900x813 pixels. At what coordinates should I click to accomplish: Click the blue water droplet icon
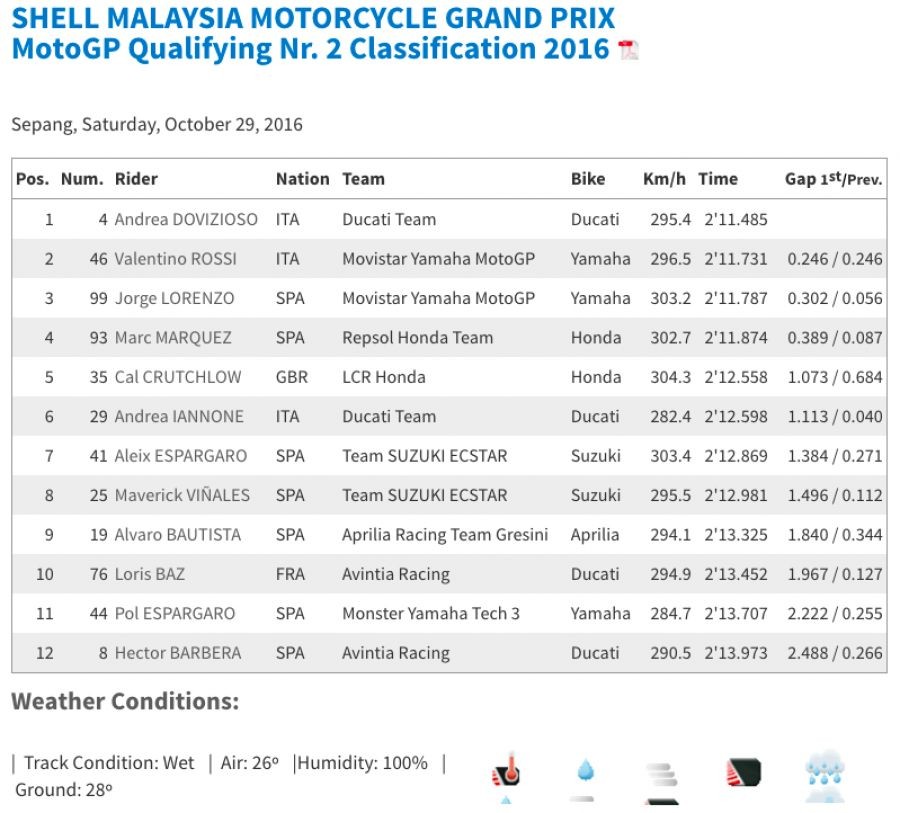(585, 770)
